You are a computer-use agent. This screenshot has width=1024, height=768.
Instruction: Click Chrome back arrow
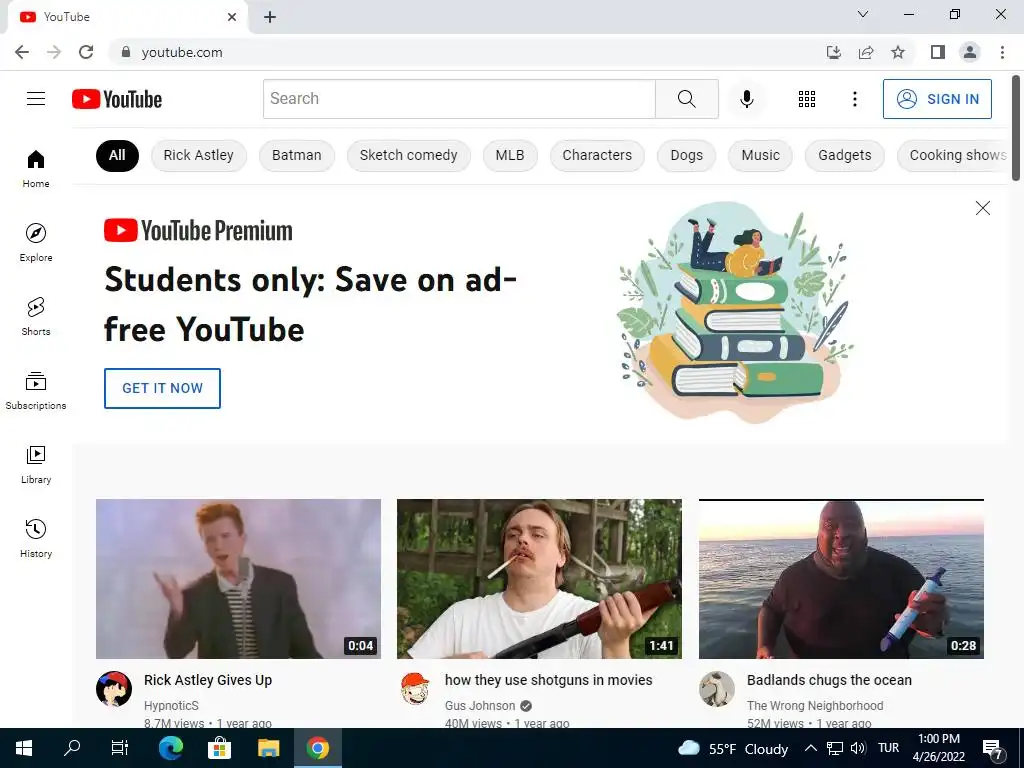click(22, 52)
